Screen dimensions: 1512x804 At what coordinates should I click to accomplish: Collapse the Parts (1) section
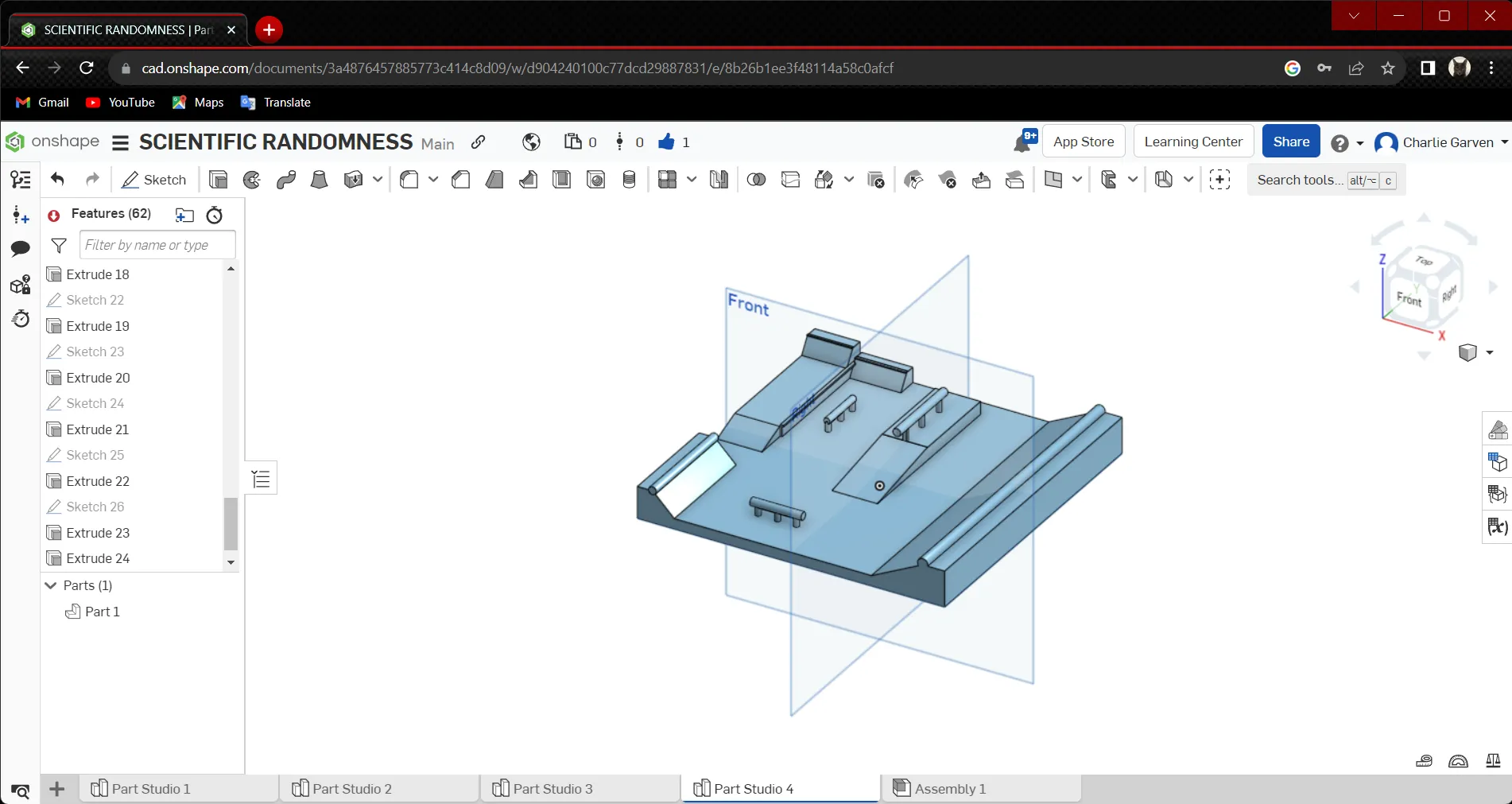click(x=52, y=585)
